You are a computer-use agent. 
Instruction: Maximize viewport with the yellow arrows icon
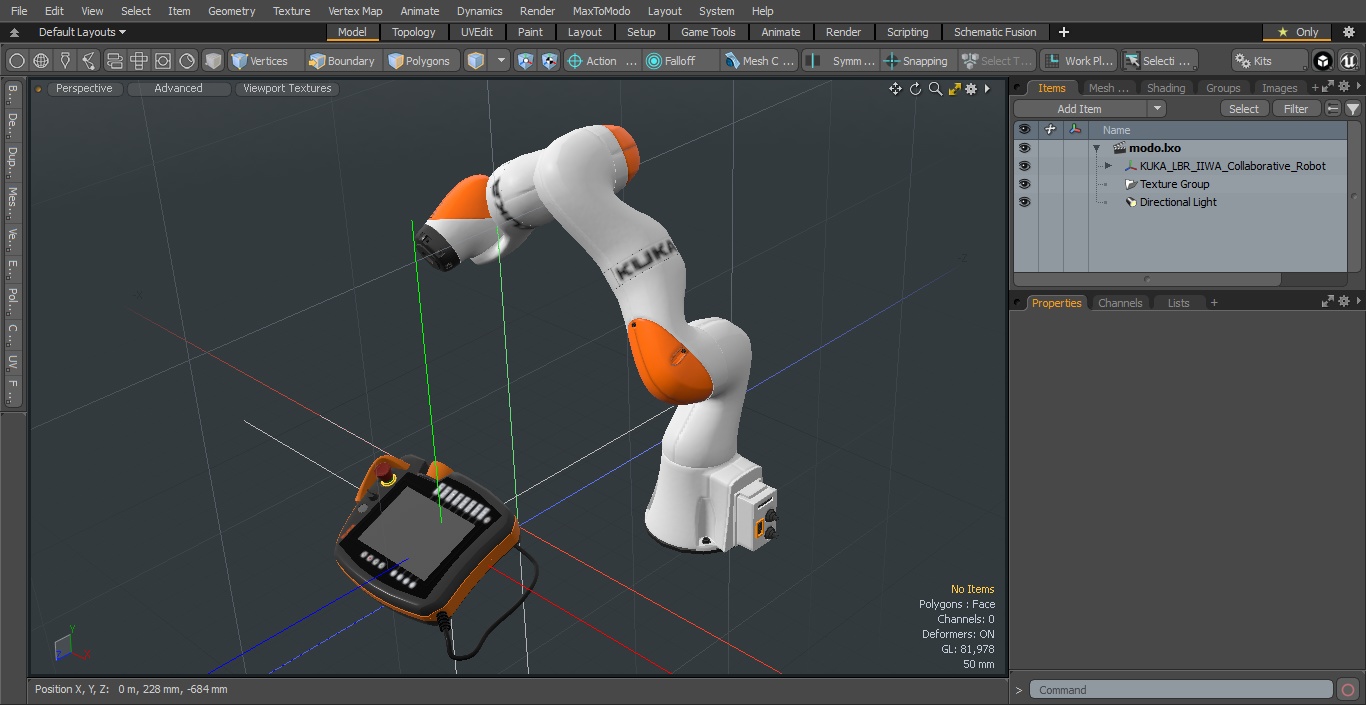pyautogui.click(x=954, y=89)
